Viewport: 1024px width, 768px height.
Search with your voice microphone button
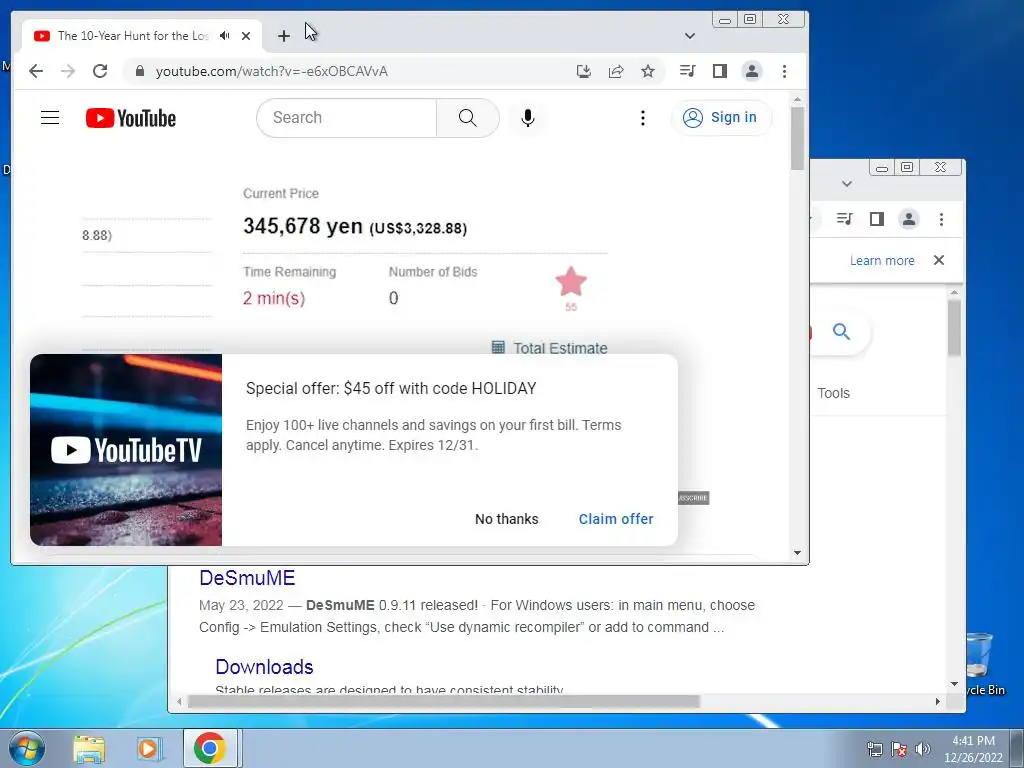528,118
